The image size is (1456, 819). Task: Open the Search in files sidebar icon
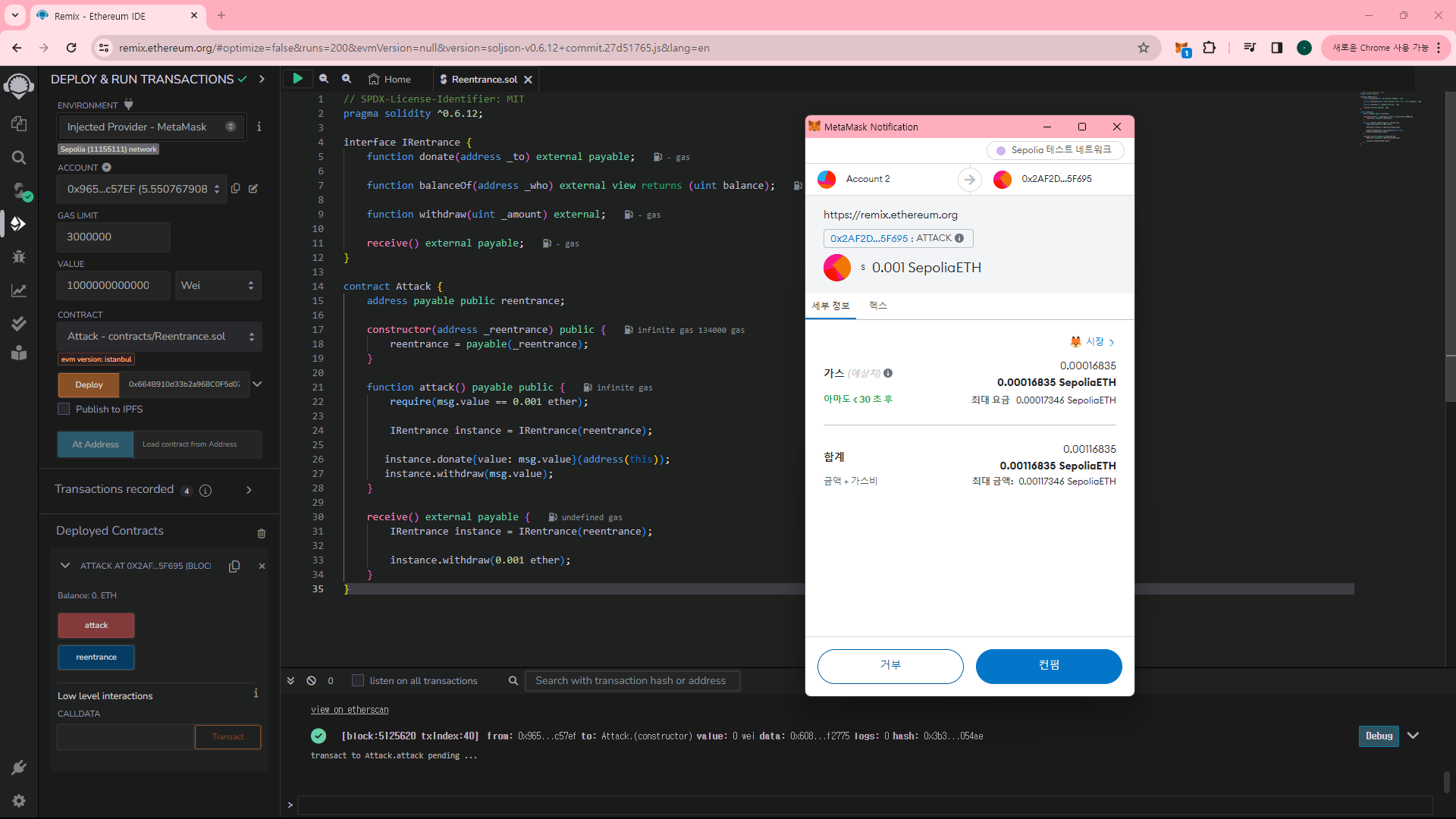coord(19,157)
